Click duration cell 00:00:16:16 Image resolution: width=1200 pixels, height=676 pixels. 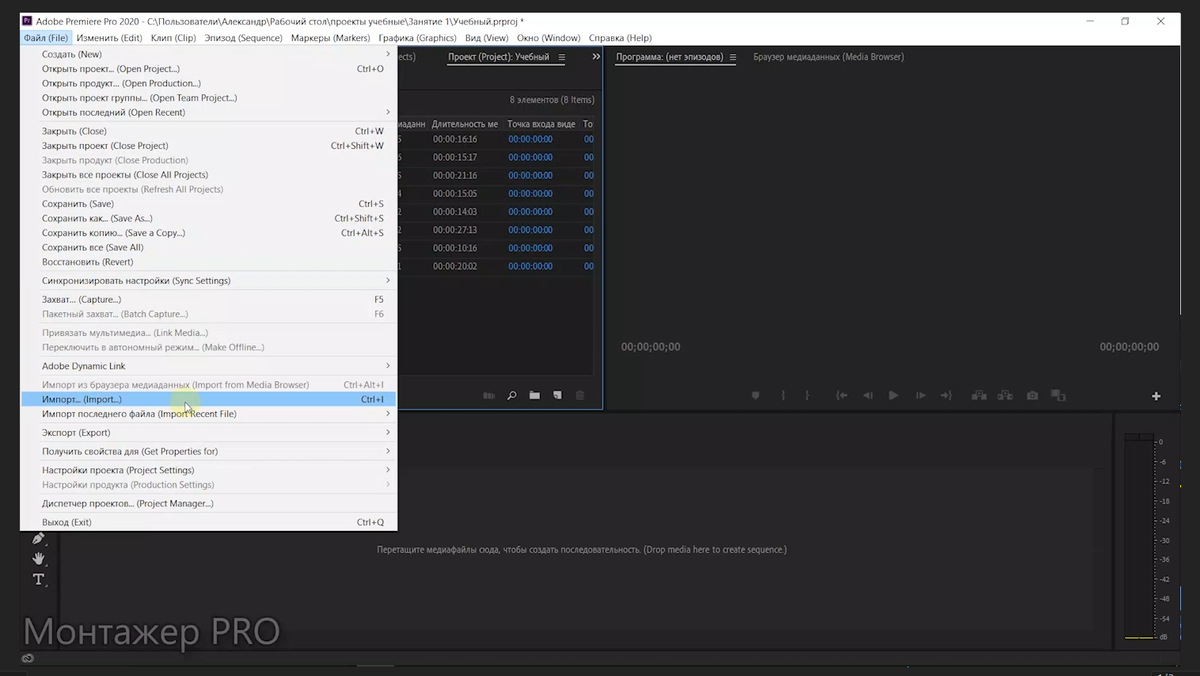(x=455, y=139)
